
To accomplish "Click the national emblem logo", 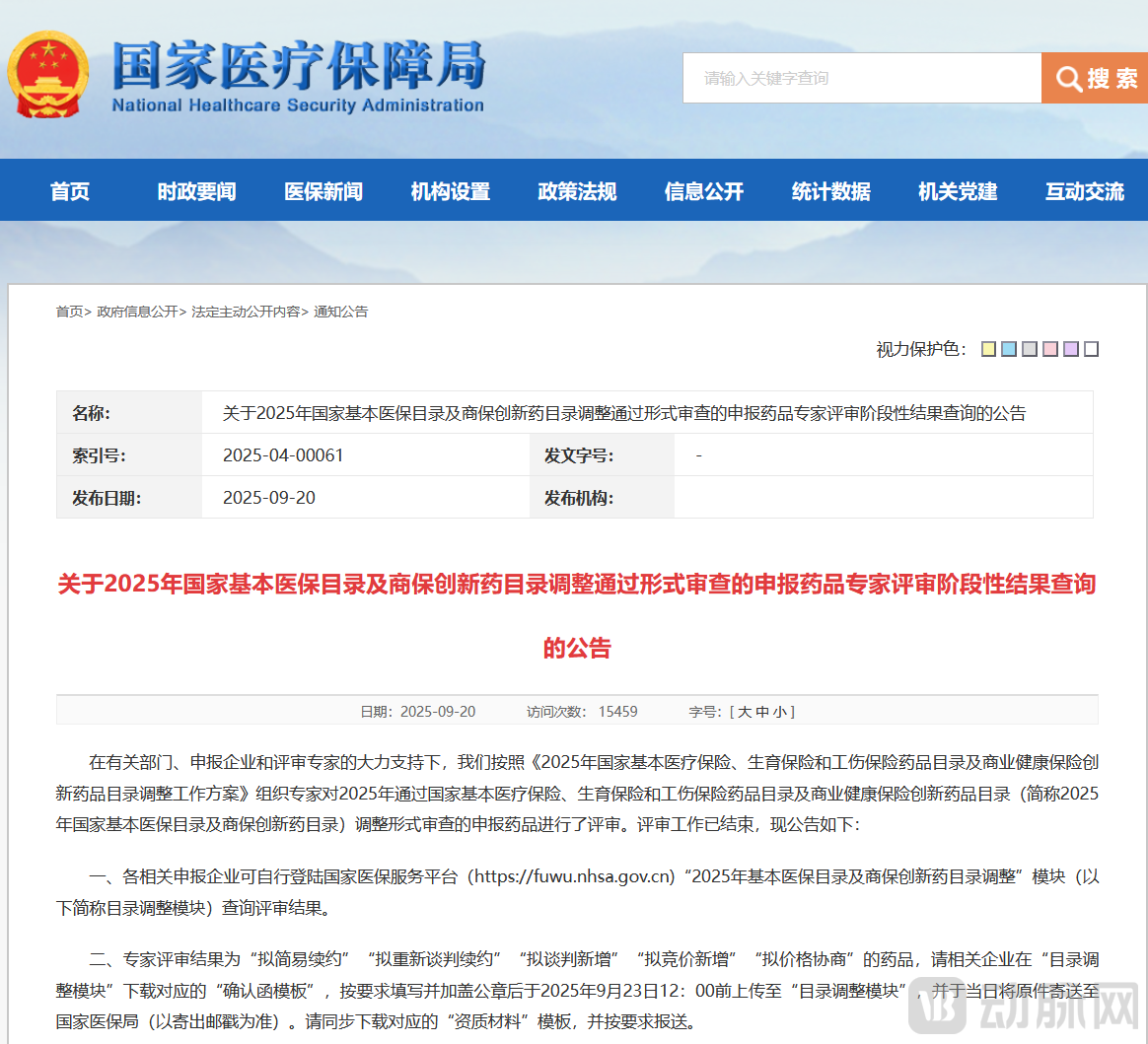I will coord(46,74).
